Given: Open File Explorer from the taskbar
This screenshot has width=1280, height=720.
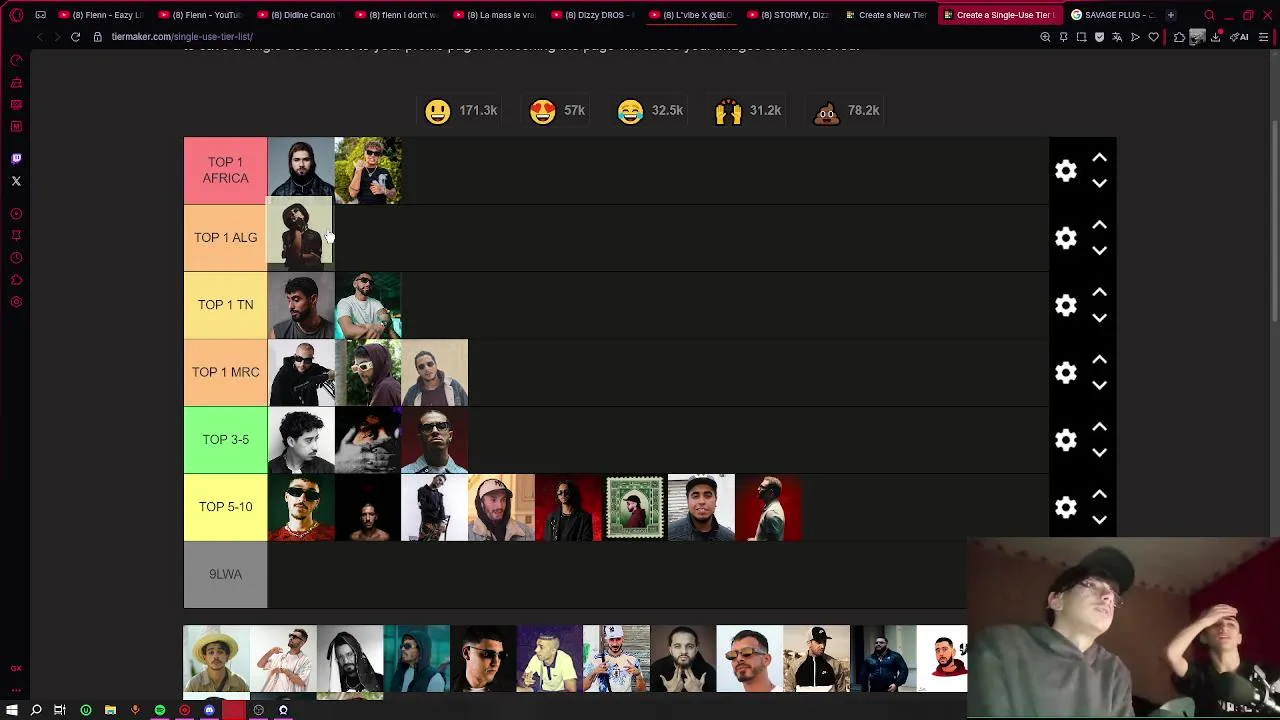Looking at the screenshot, I should 110,710.
